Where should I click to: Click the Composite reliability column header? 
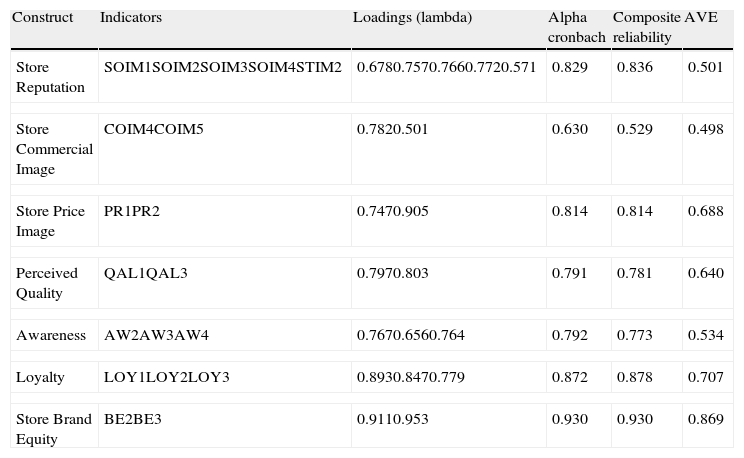point(645,27)
